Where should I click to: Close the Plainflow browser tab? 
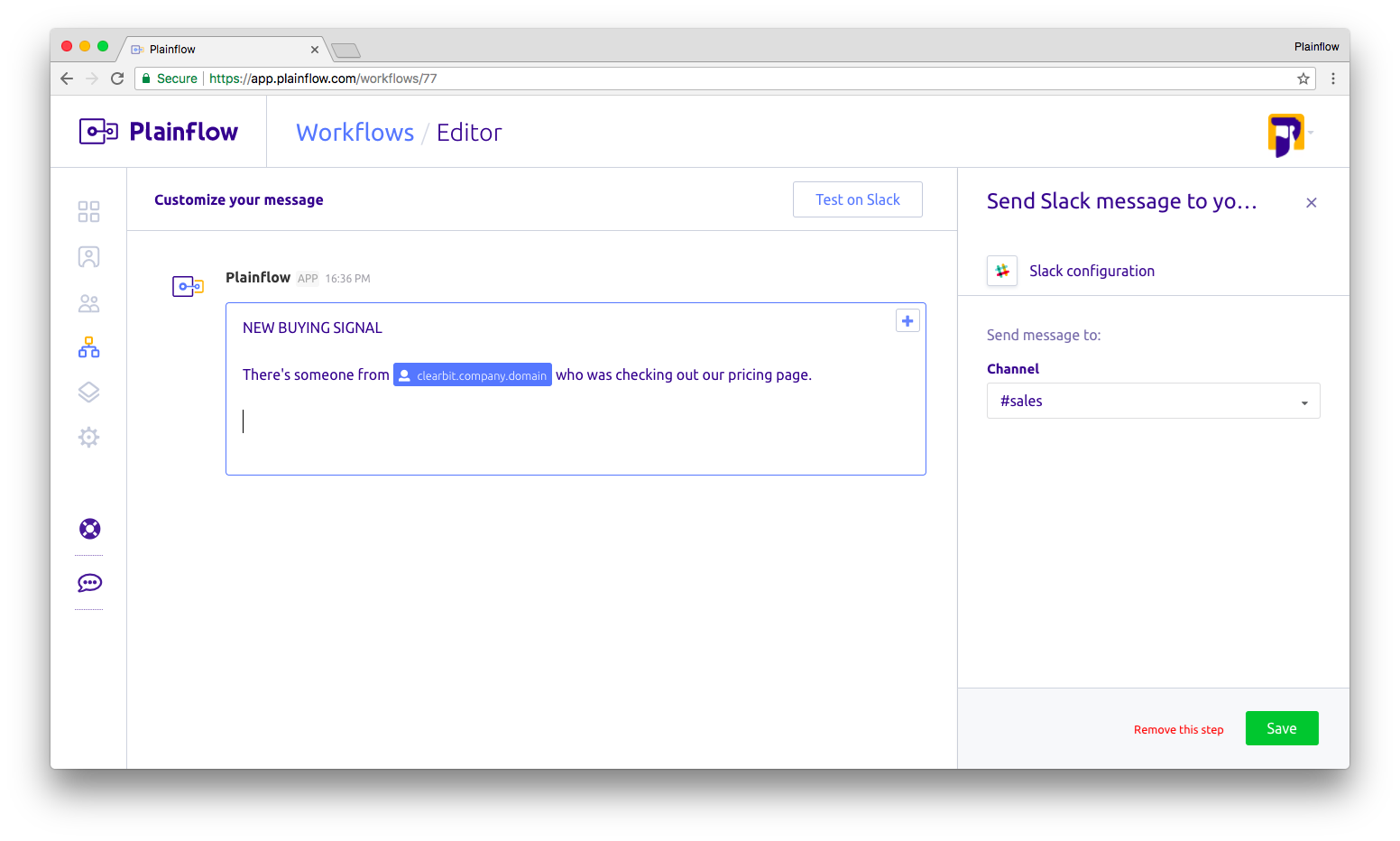pos(315,50)
